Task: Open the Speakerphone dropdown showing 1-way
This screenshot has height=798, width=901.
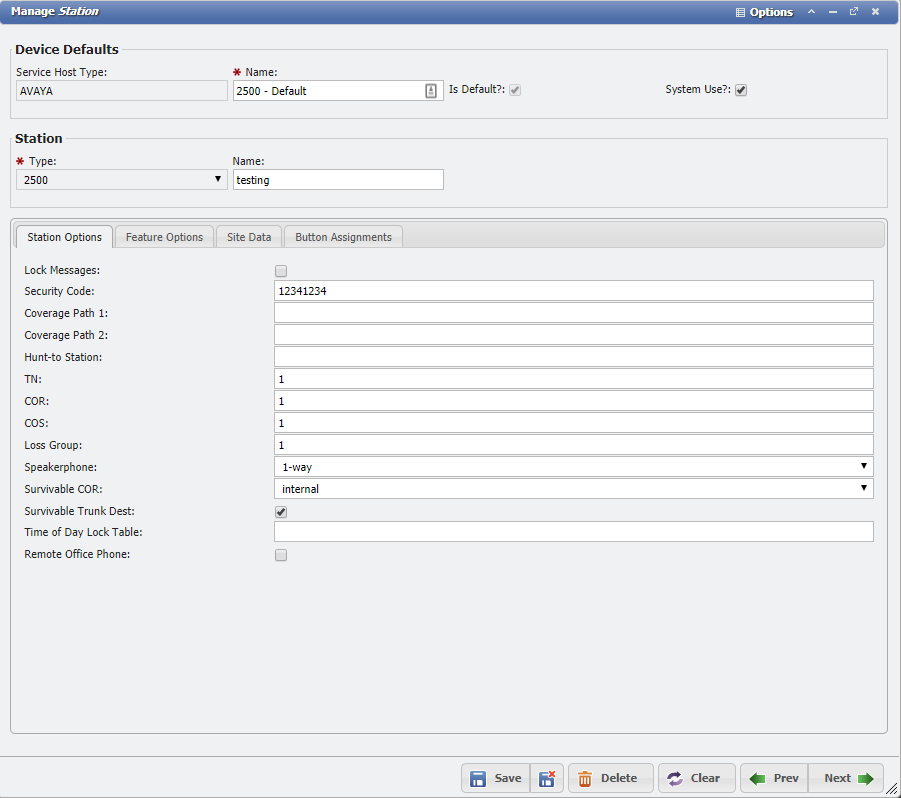Action: [863, 467]
